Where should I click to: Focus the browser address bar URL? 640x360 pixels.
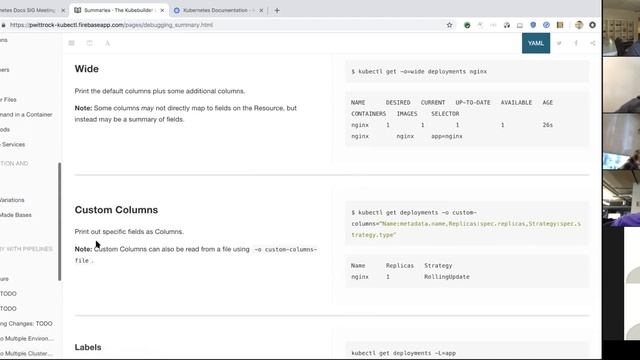(x=111, y=25)
